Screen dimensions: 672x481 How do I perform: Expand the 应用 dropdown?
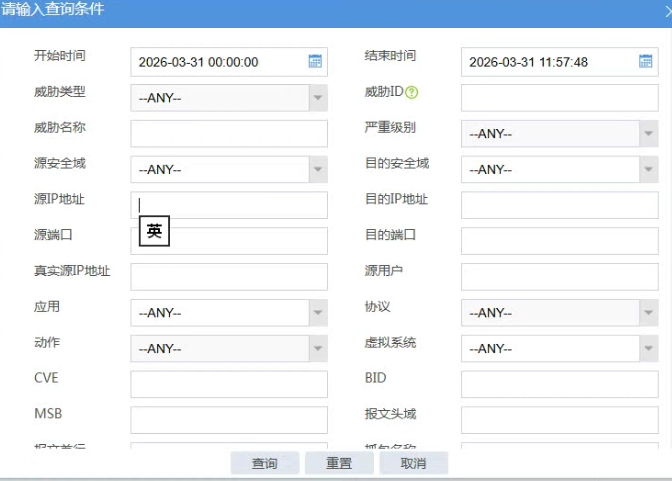[318, 313]
